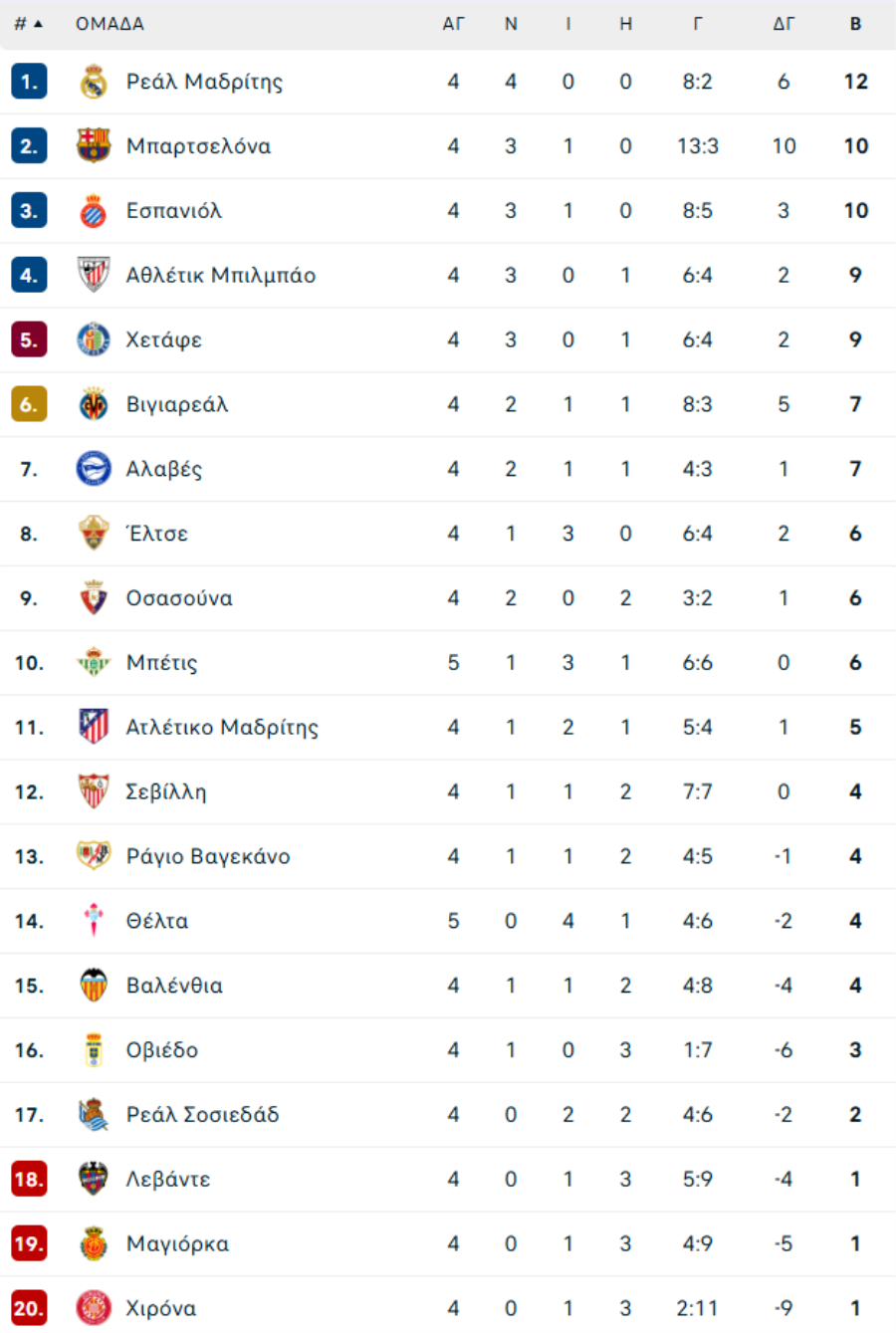
Task: Click the blue position 1 badge
Action: tap(29, 82)
